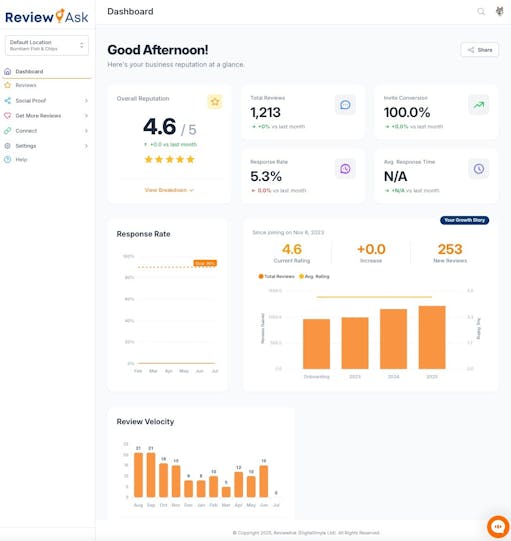Expand the Get More Reviews sidebar menu
The height and width of the screenshot is (541, 511).
pos(47,116)
